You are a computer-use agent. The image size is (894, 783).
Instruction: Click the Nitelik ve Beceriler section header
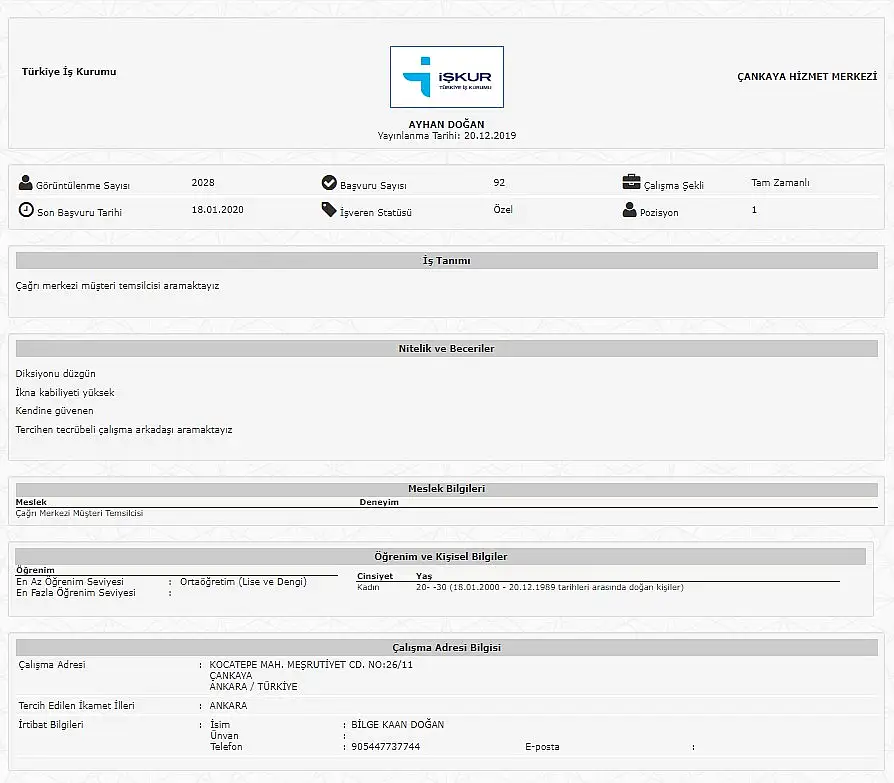(x=446, y=348)
